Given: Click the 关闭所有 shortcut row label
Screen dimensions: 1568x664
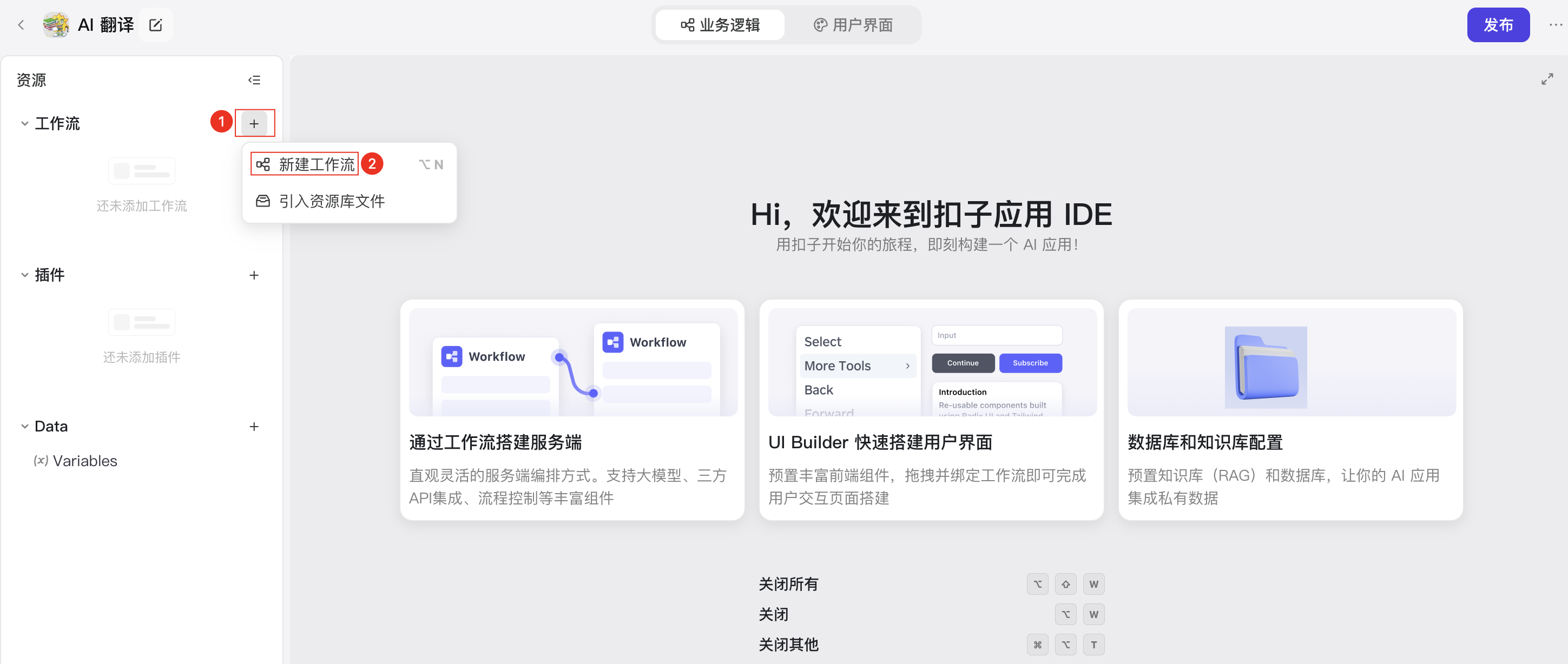Looking at the screenshot, I should click(x=788, y=584).
